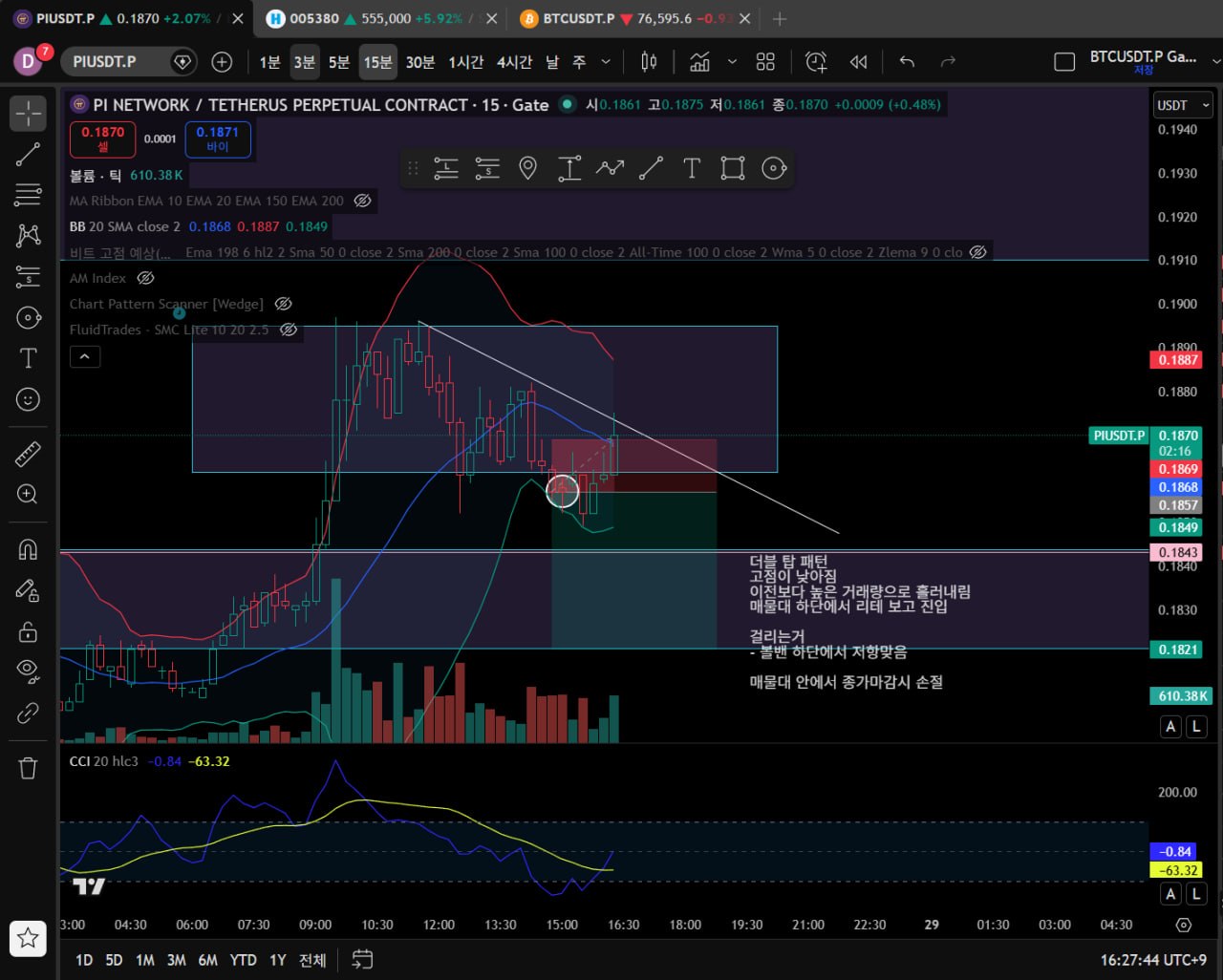The height and width of the screenshot is (980, 1223).
Task: Open the BTCUSDT.P Ga... layout name menu
Action: [x=1144, y=56]
